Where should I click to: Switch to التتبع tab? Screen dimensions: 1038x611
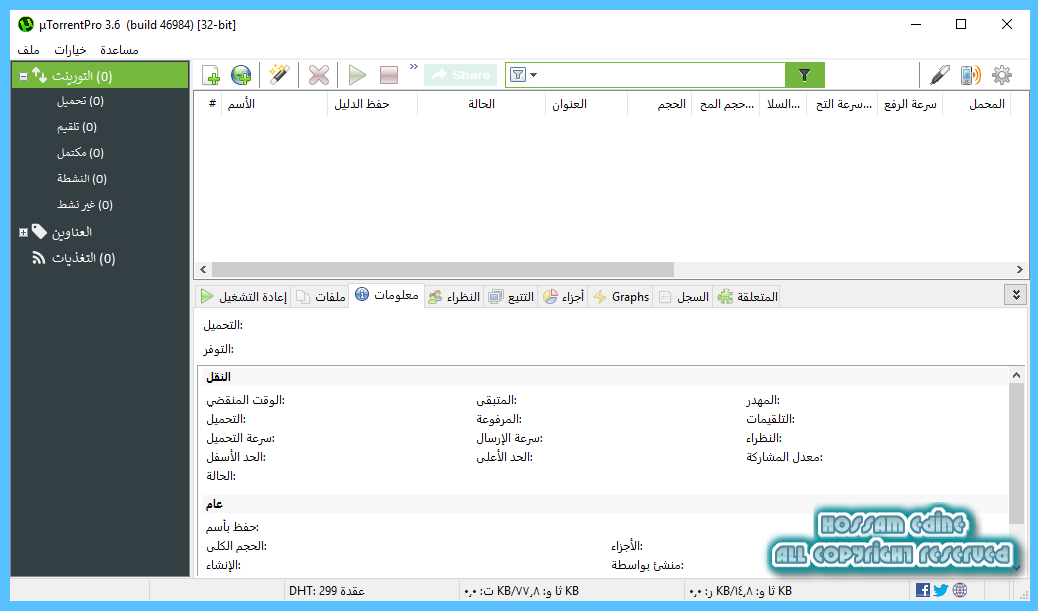(x=511, y=297)
